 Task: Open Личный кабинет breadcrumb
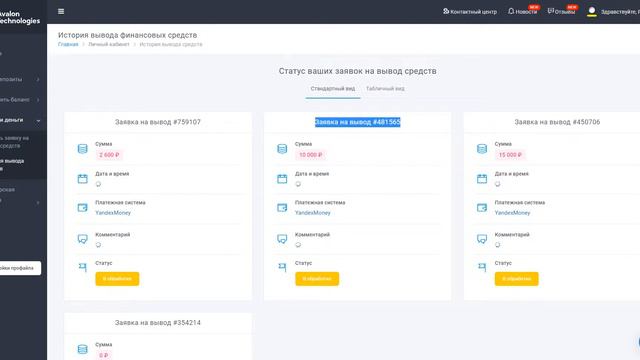109,44
